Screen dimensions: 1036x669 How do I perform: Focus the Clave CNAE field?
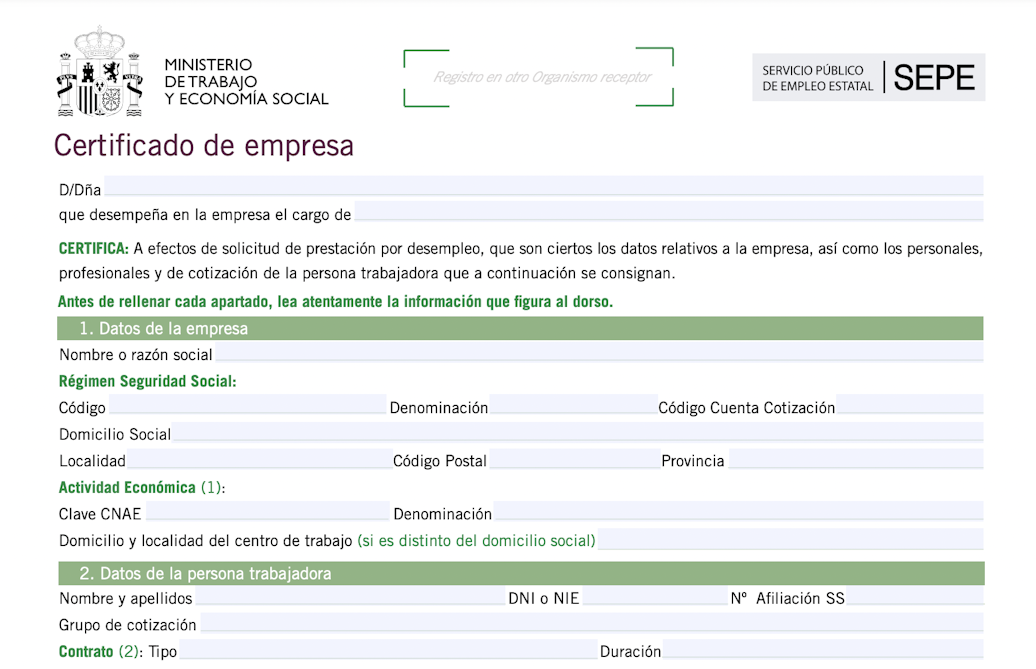(x=268, y=511)
